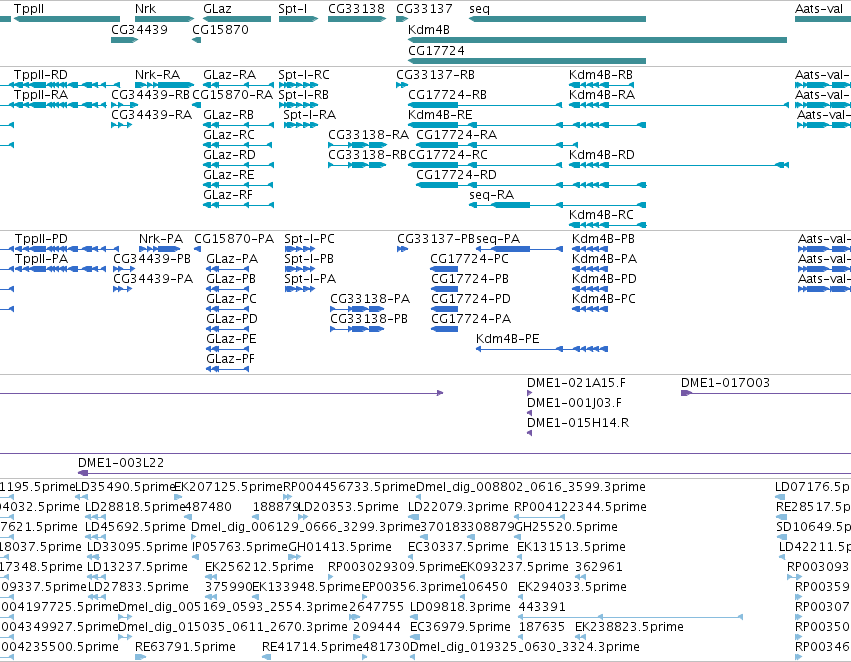Select the teal CG17724 gene bar
The width and height of the screenshot is (851, 662).
click(x=527, y=60)
